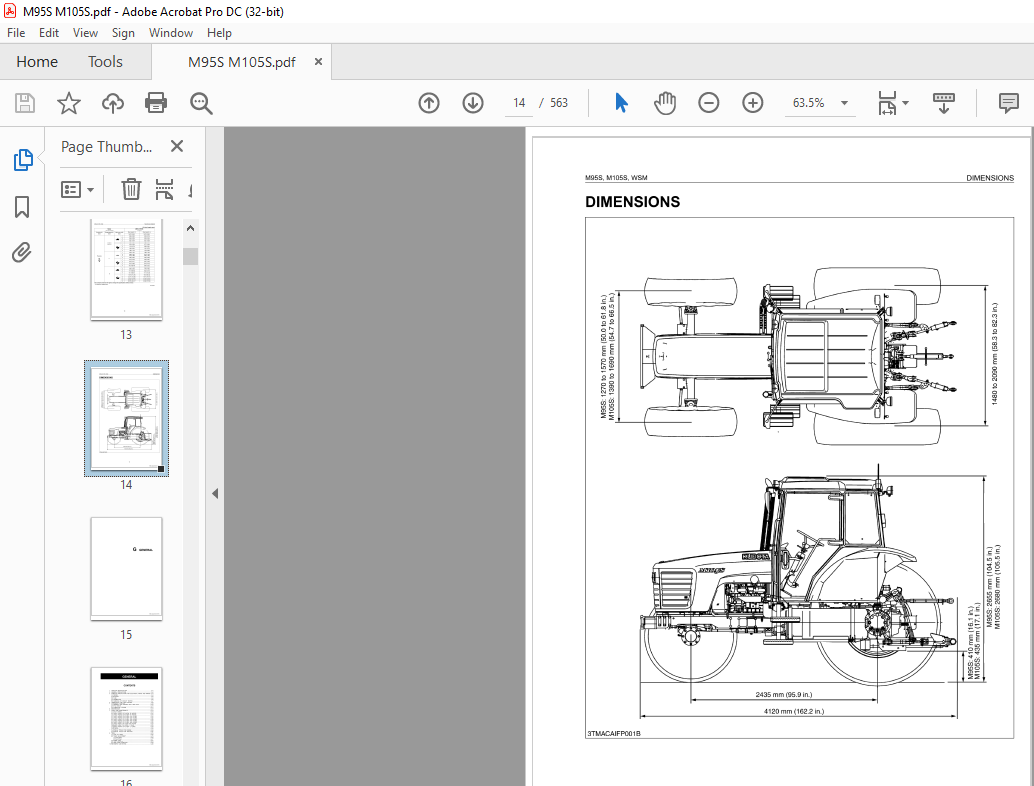Click the Save file icon
Viewport: 1034px width, 786px height.
coord(25,103)
